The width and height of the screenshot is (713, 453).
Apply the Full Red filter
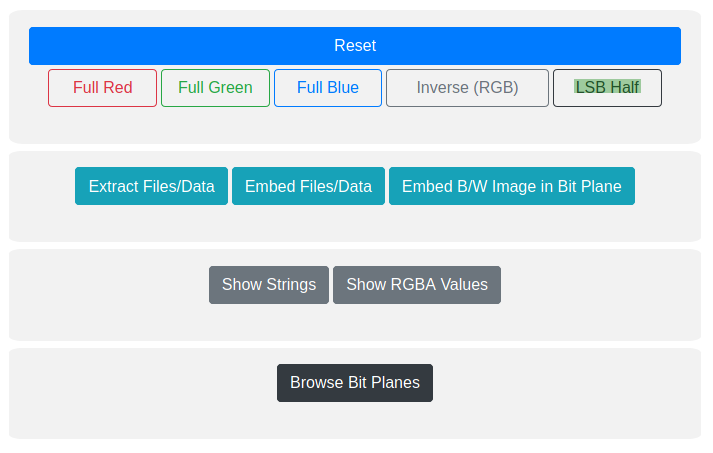point(102,88)
